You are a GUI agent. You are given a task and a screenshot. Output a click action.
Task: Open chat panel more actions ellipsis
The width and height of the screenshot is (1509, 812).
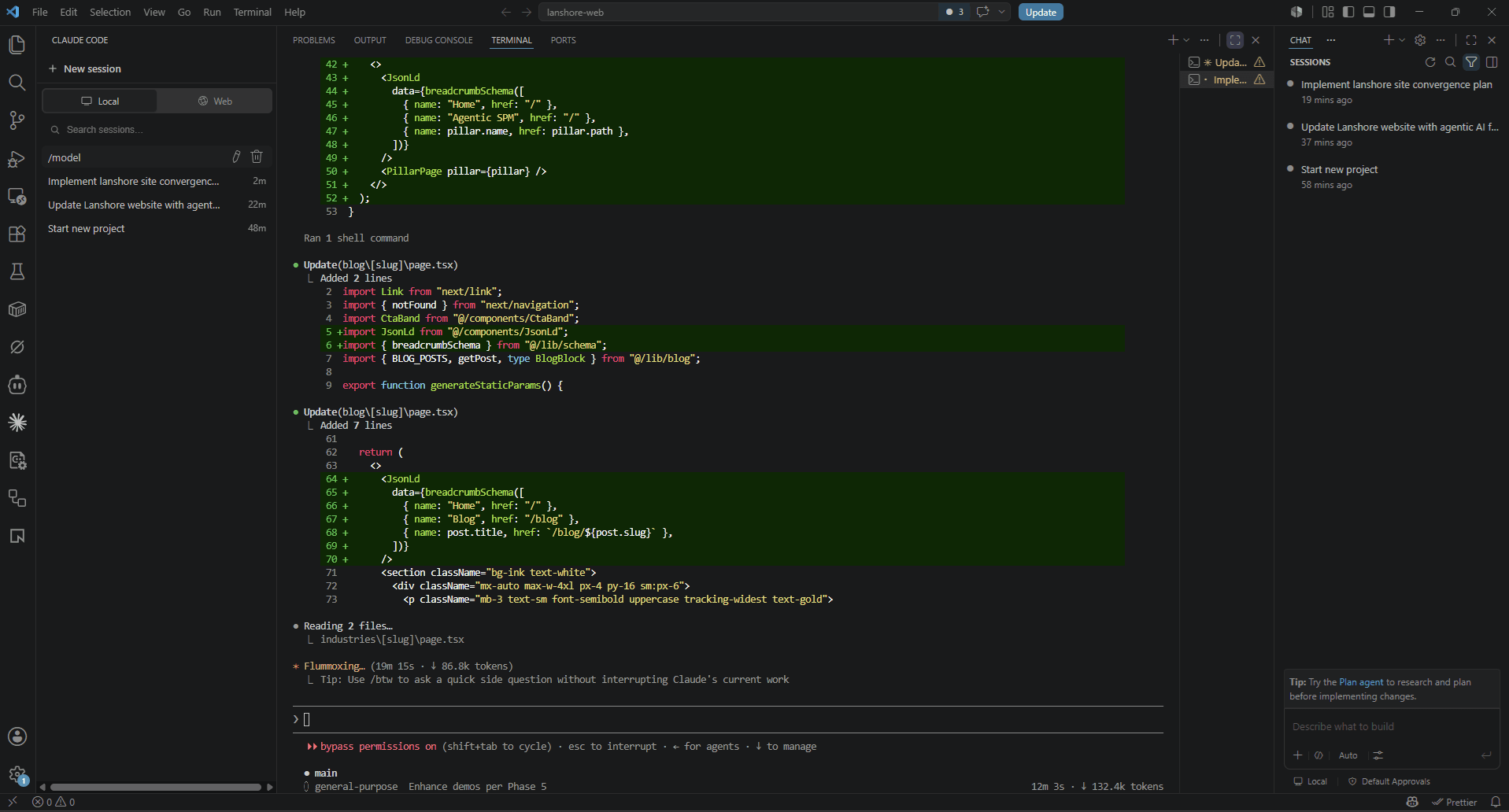point(1441,40)
